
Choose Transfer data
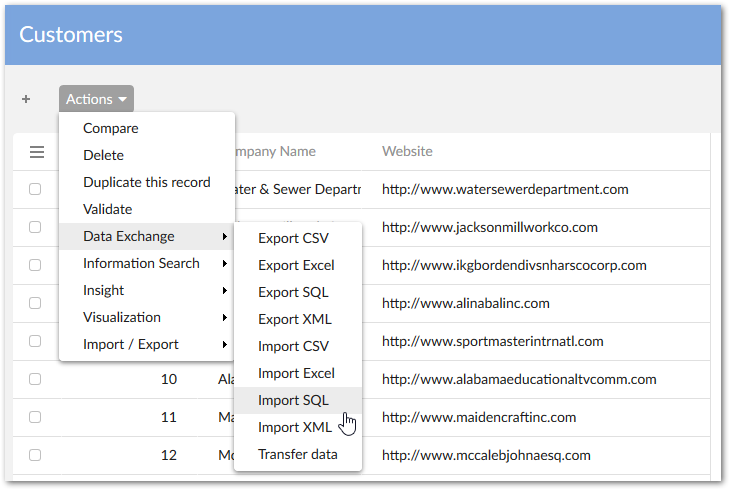click(298, 454)
